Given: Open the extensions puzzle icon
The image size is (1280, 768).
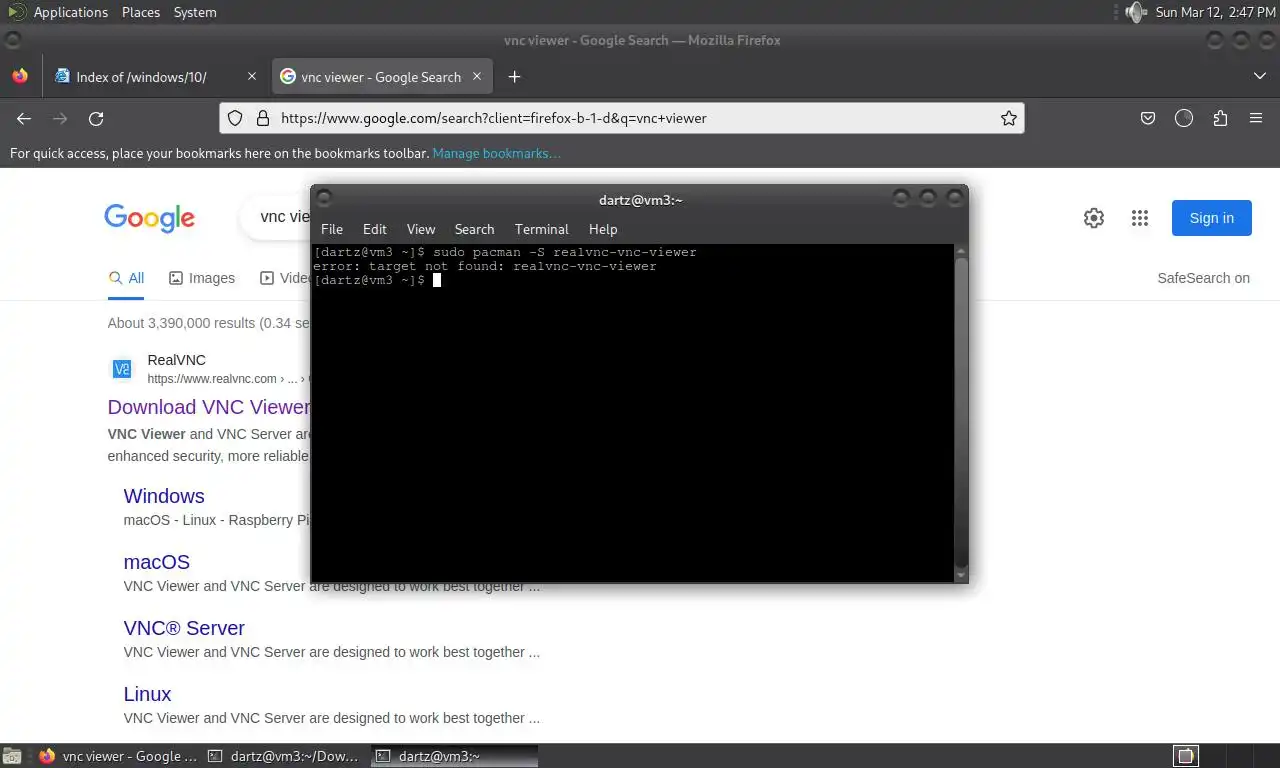Looking at the screenshot, I should click(x=1220, y=118).
